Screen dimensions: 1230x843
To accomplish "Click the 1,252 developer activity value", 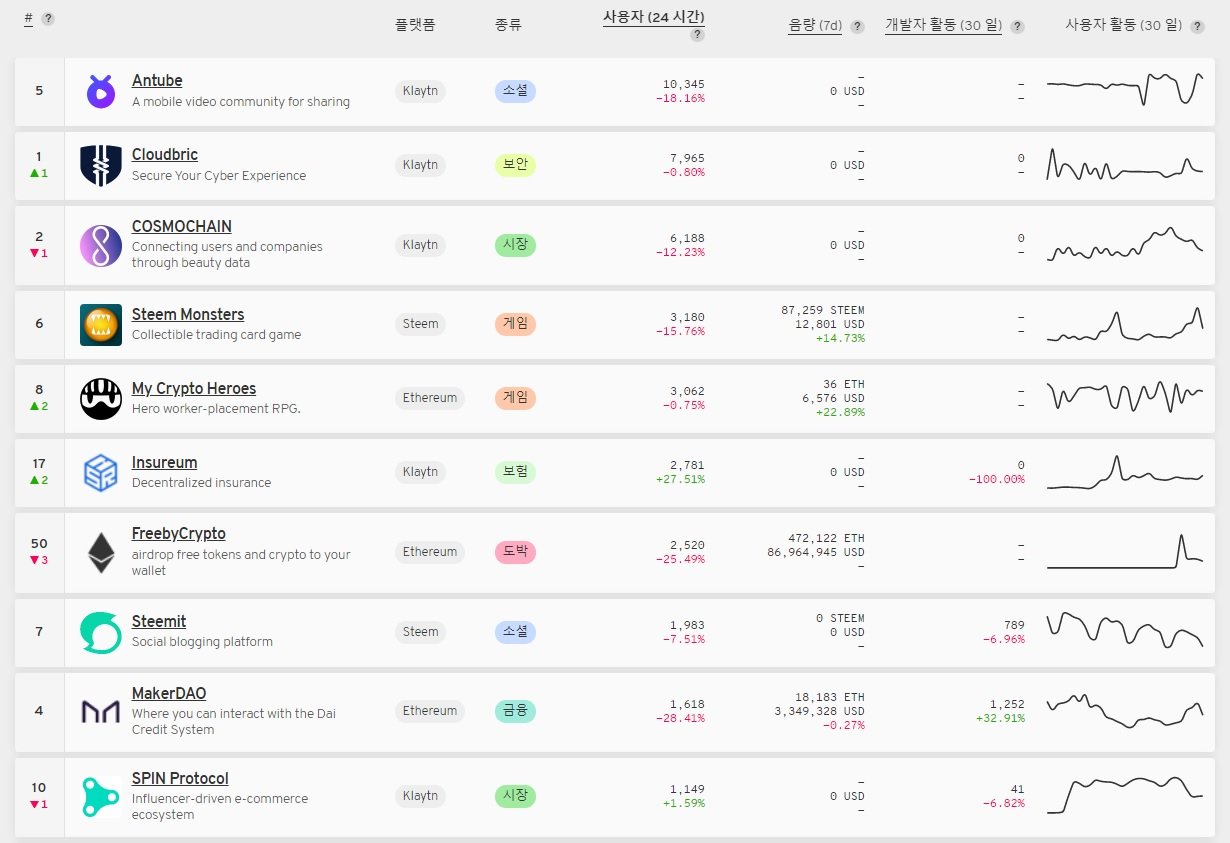I will coord(1007,705).
